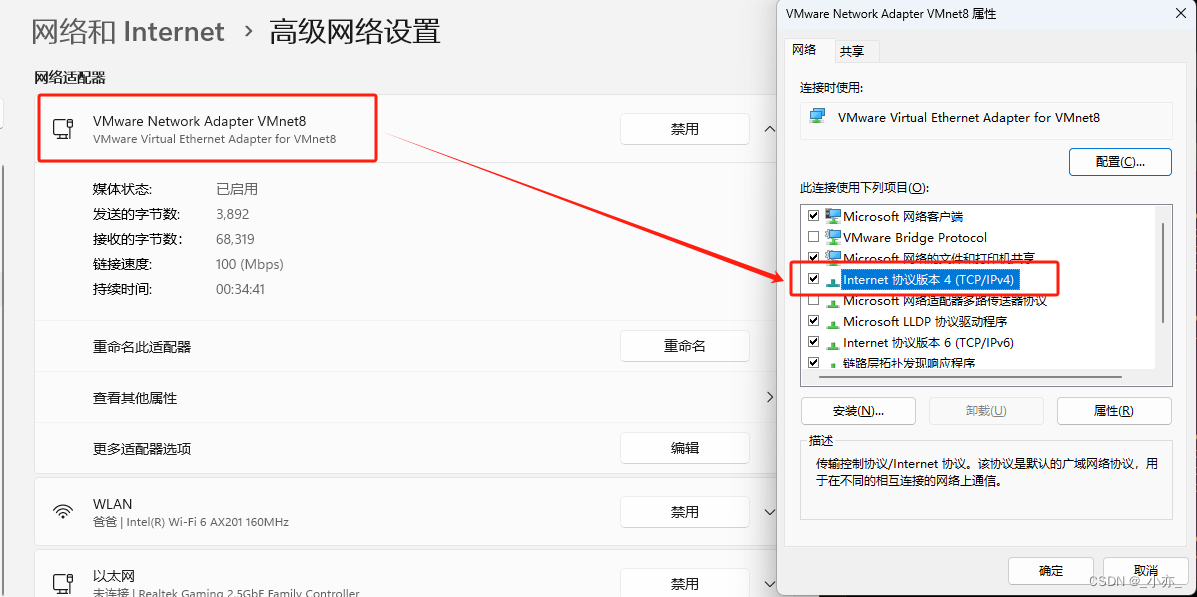
Task: Click 禁用 button for 以太网
Action: tap(685, 584)
